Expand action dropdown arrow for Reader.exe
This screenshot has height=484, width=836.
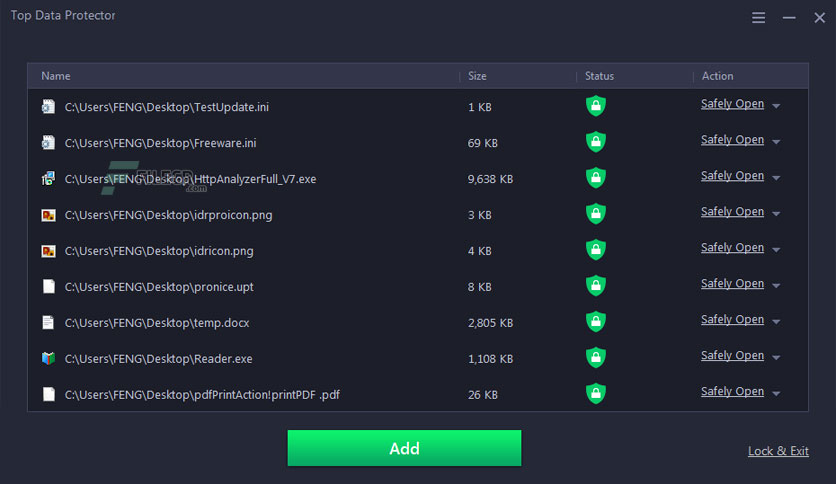pos(776,357)
